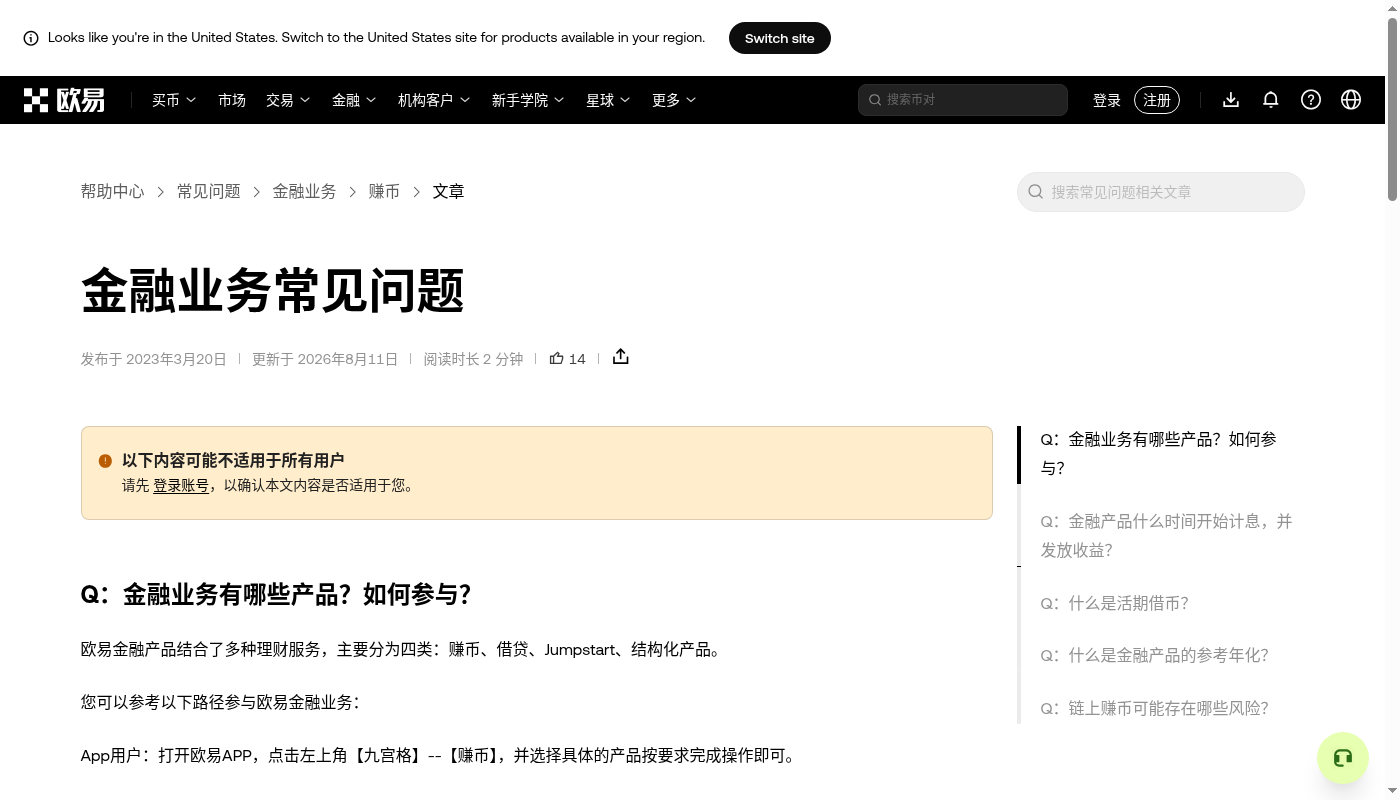Click the 以下内容可能不适用于所有用户 notice heading
Screen dimensions: 1400x800
pos(233,461)
